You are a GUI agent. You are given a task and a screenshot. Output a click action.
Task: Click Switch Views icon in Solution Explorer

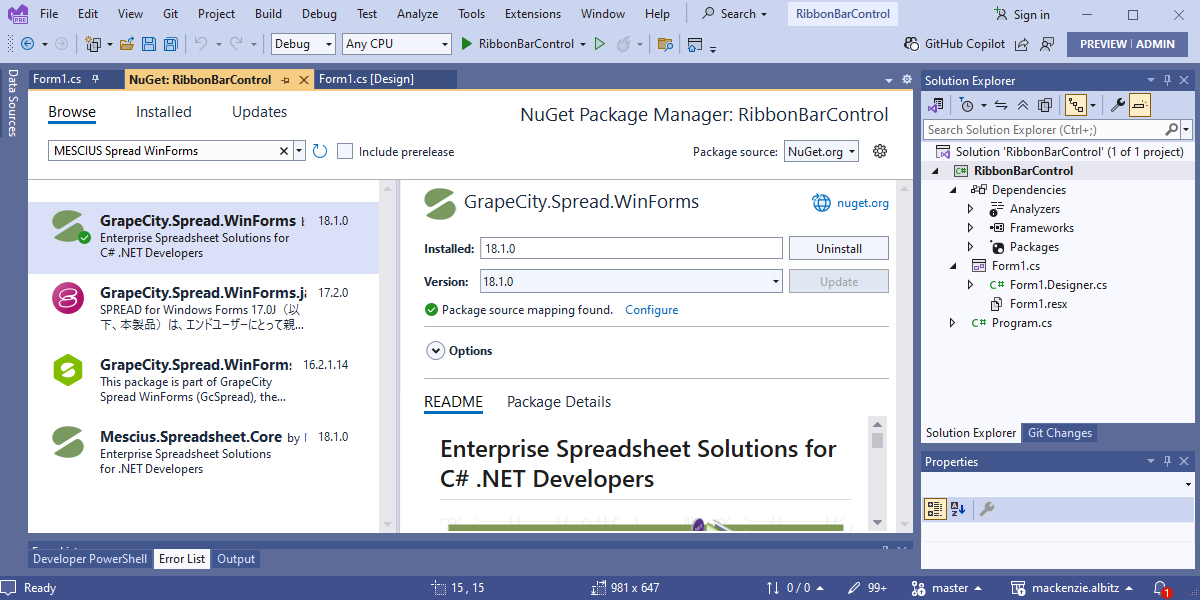click(x=937, y=105)
